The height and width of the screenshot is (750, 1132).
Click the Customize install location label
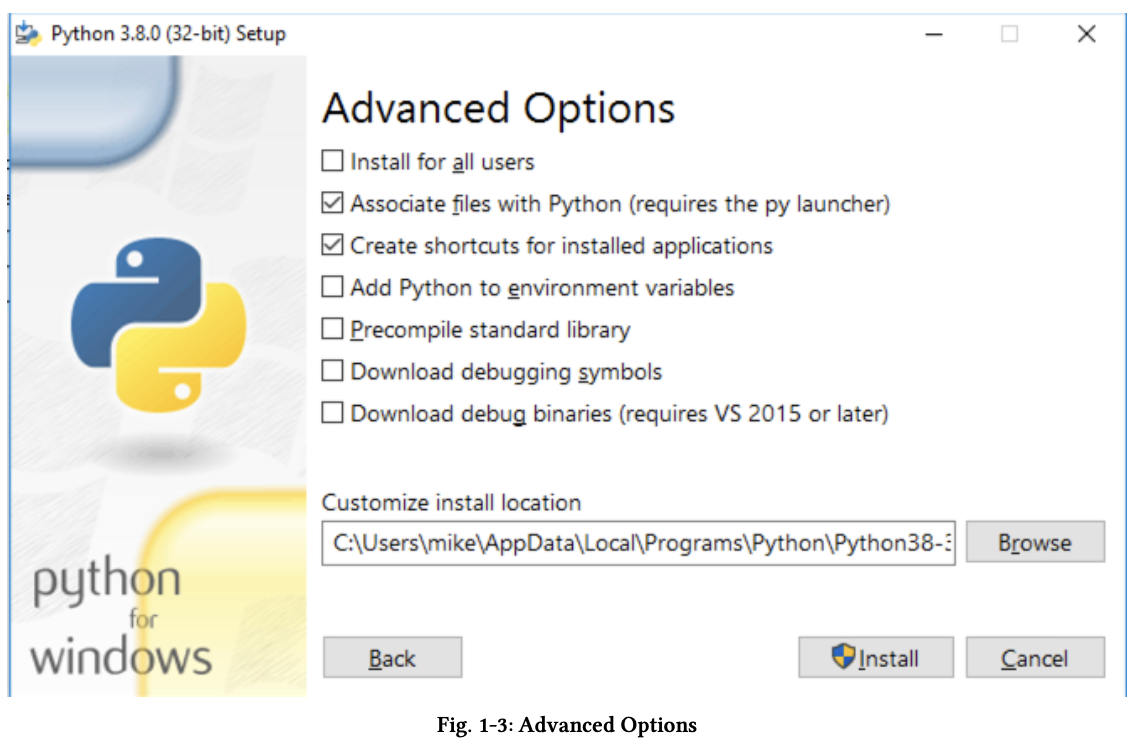[451, 502]
